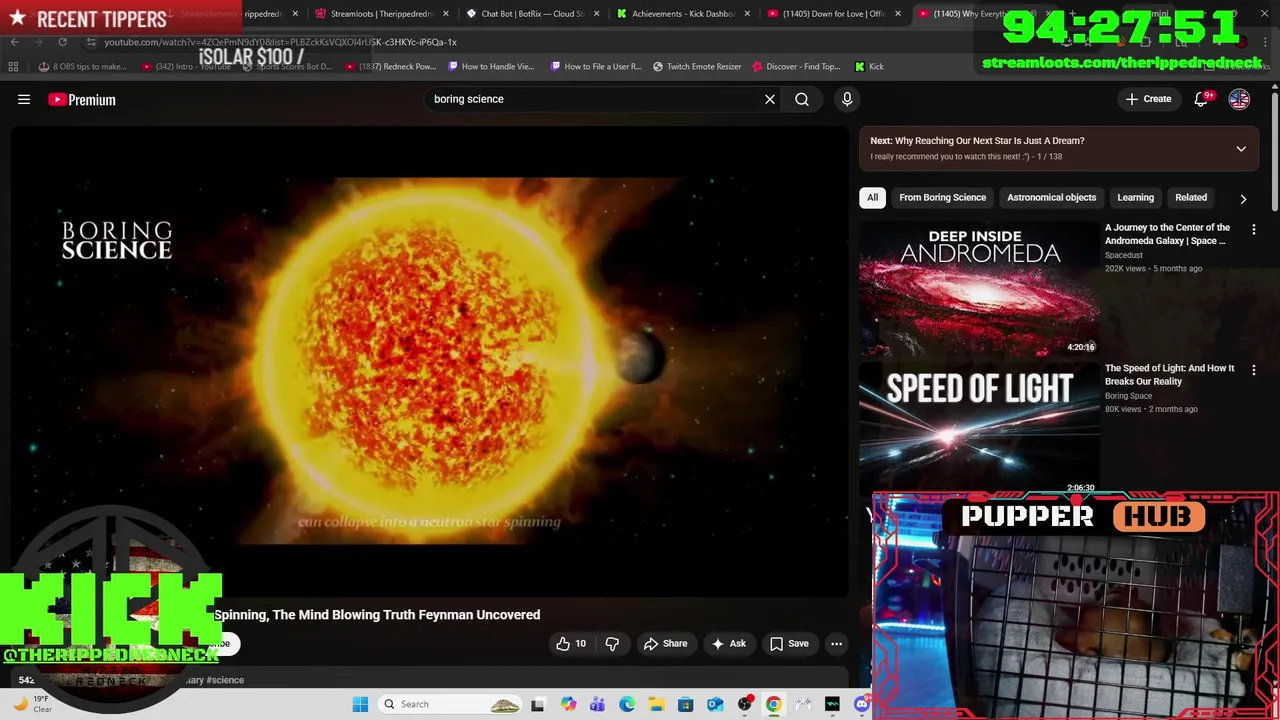Save the video to a playlist
1280x720 pixels.
pyautogui.click(x=788, y=644)
